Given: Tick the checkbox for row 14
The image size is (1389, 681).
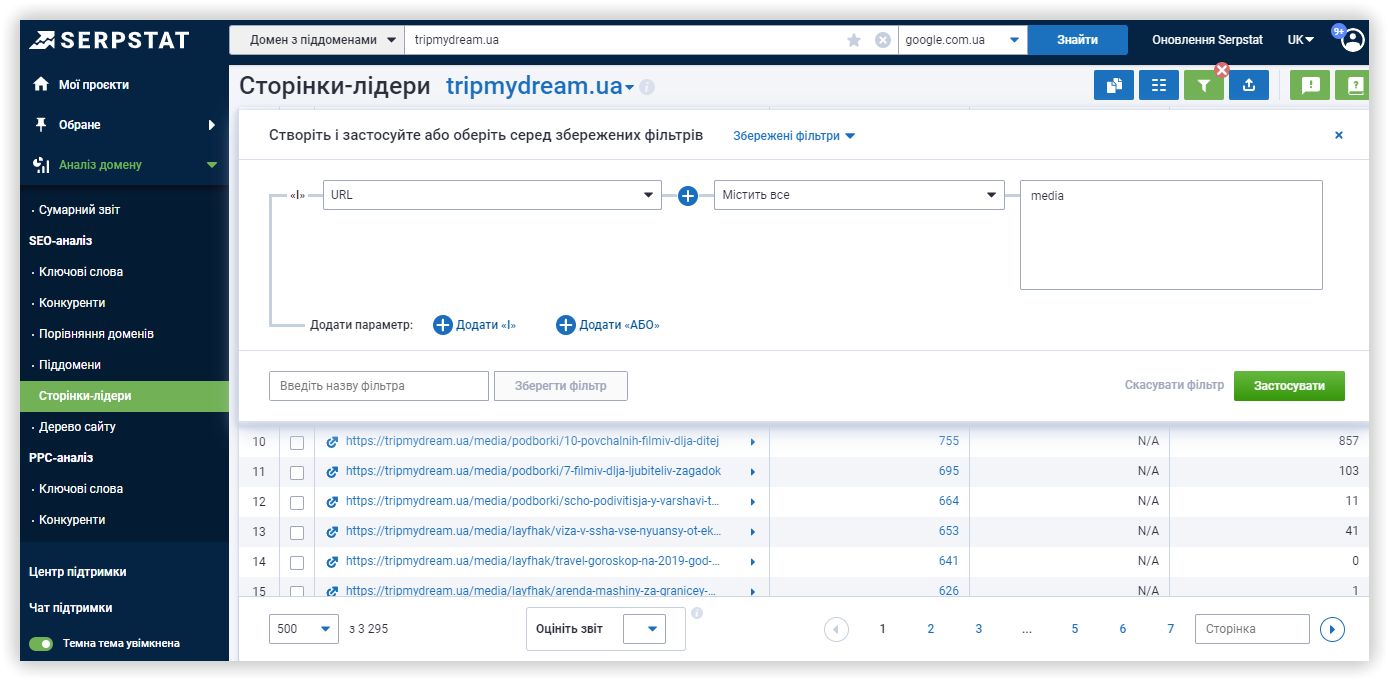Looking at the screenshot, I should point(297,562).
